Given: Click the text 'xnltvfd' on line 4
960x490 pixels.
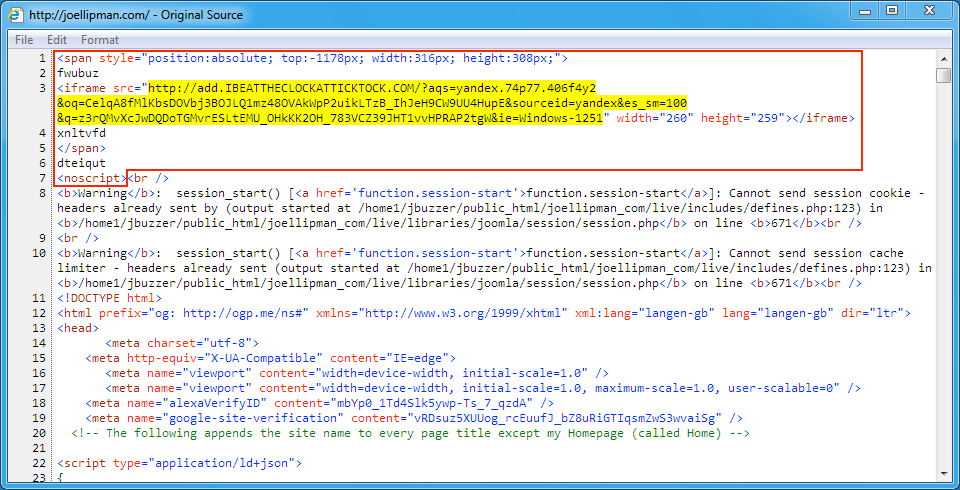Looking at the screenshot, I should pyautogui.click(x=81, y=132).
